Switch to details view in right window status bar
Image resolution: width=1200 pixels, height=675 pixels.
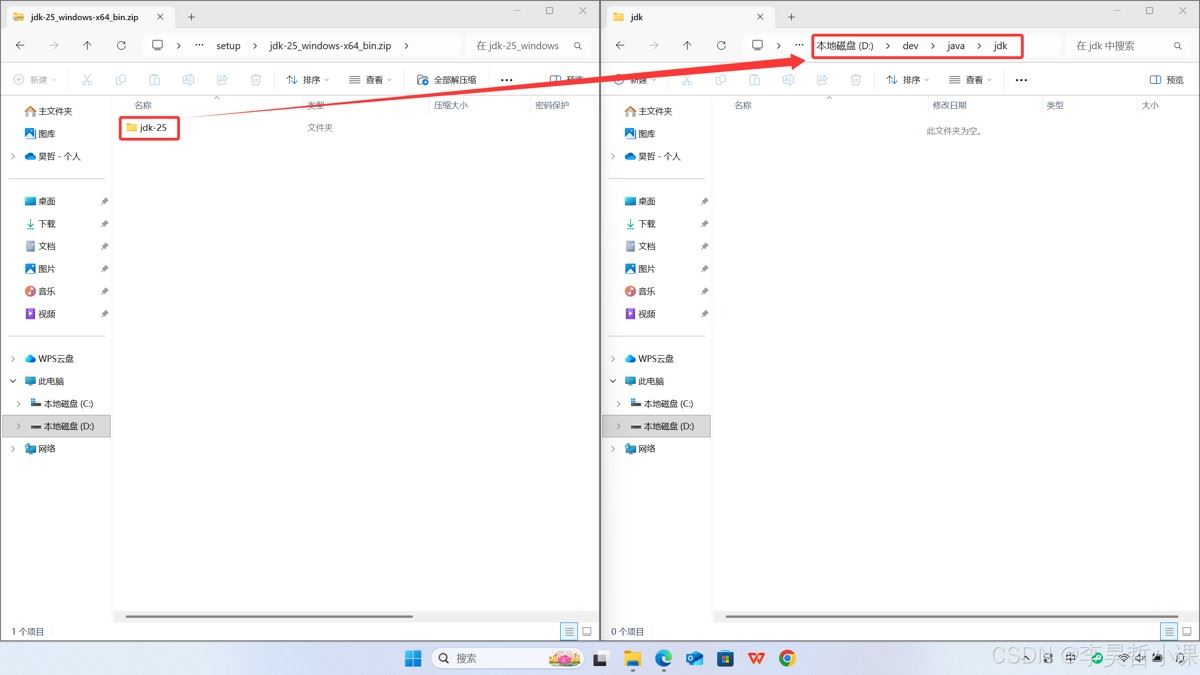click(x=1169, y=631)
